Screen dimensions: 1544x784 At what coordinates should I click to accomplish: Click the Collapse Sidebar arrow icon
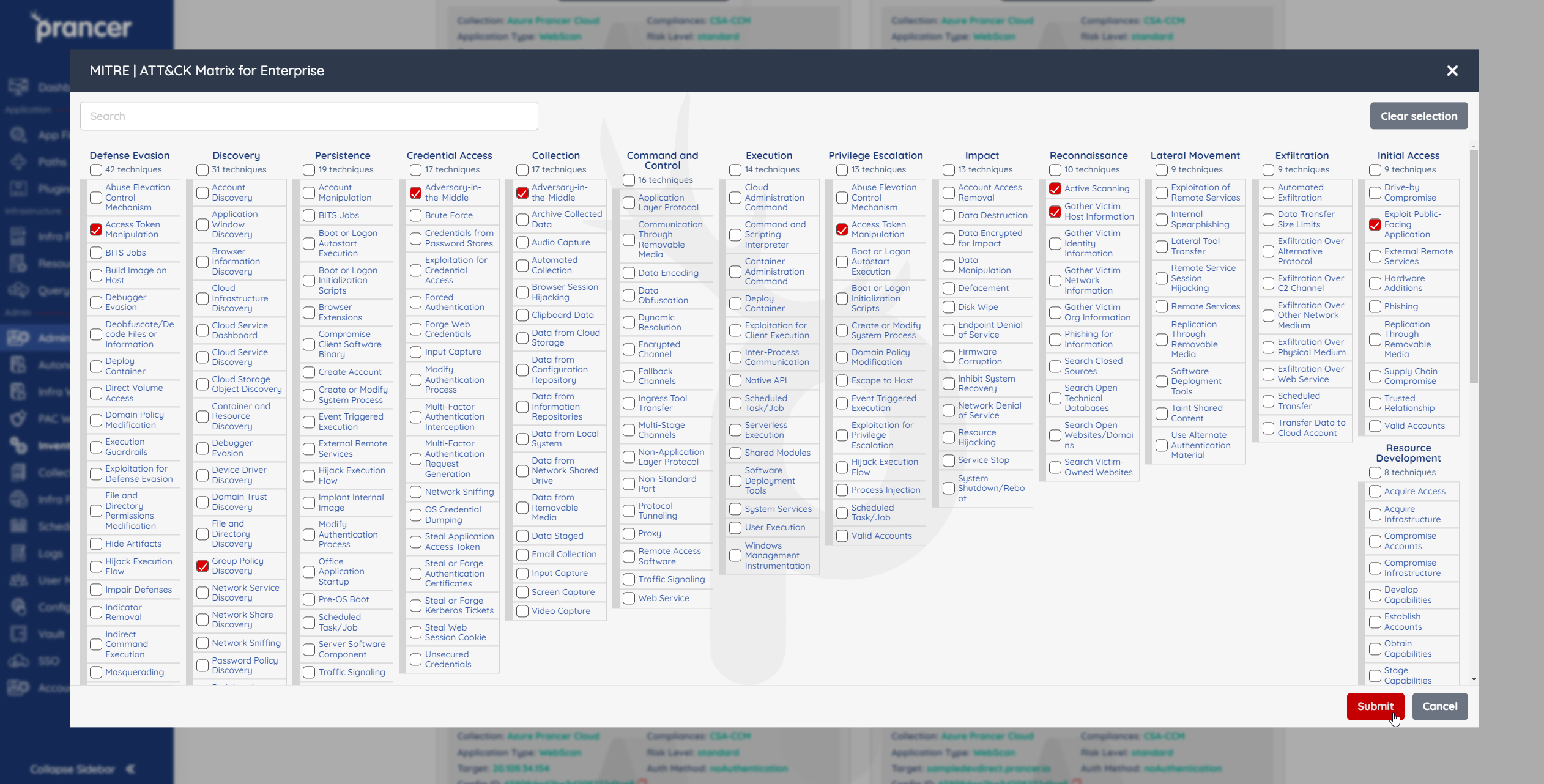(130, 769)
